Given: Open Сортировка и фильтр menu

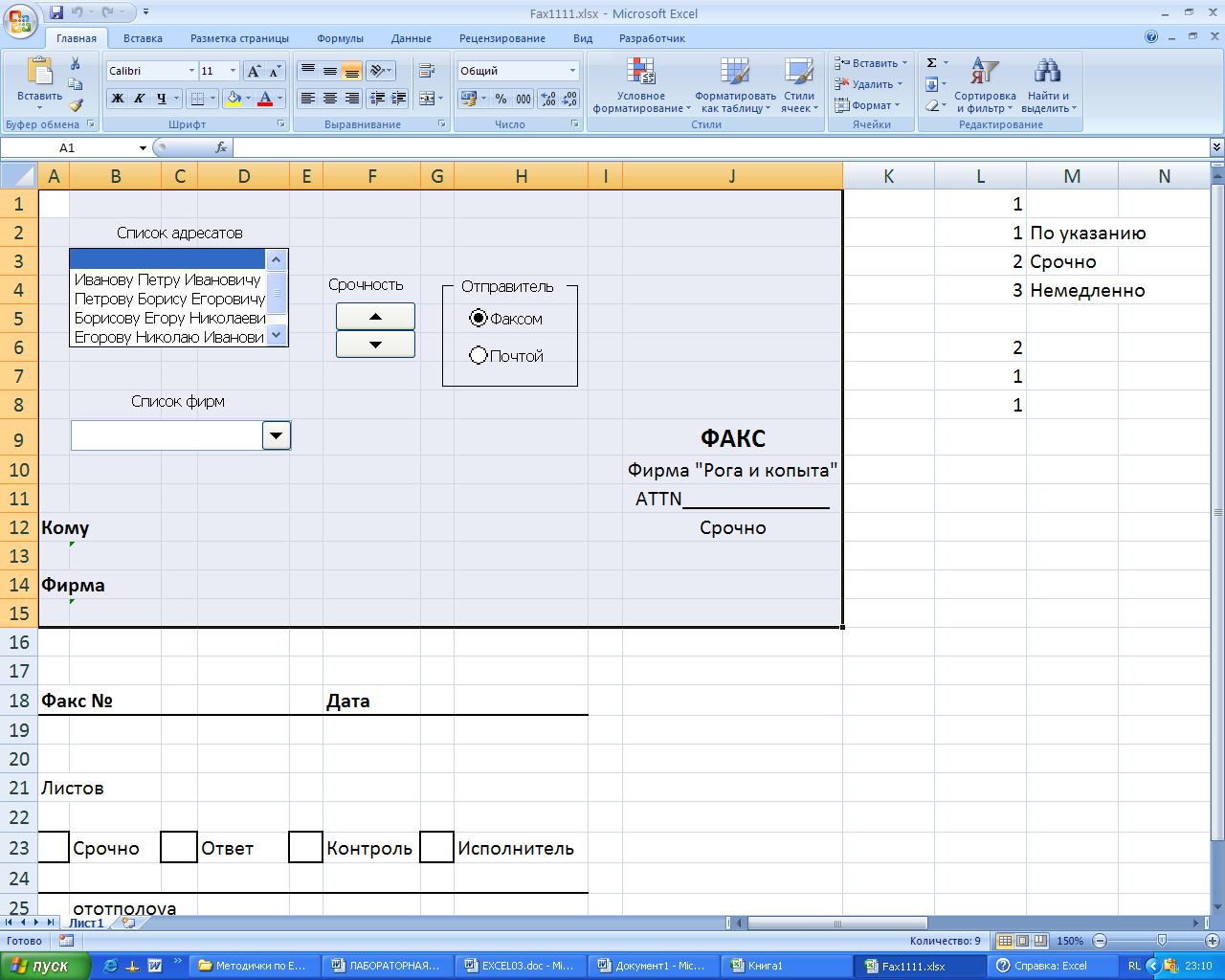Looking at the screenshot, I should tap(985, 84).
